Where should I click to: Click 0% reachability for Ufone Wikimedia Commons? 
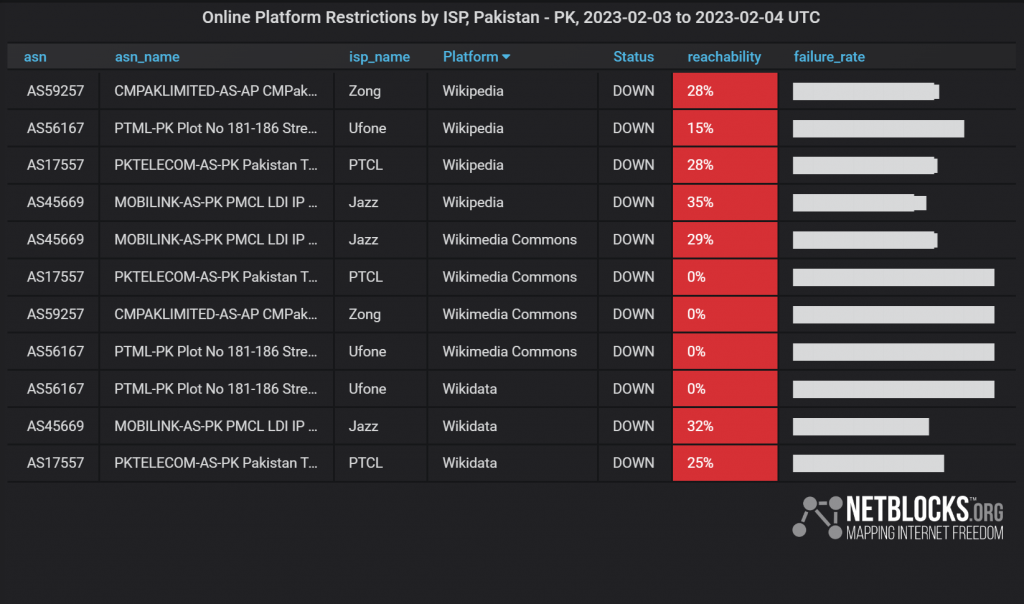(725, 351)
